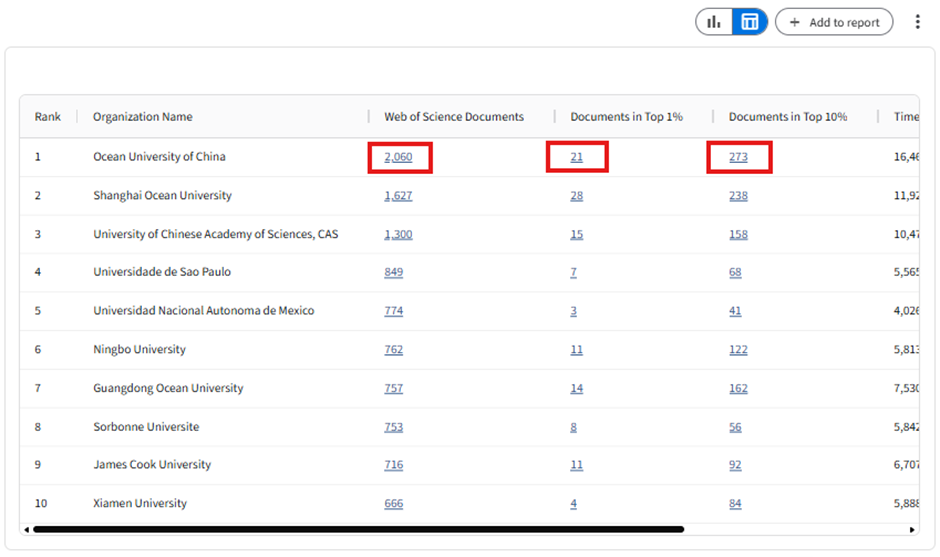
Task: Open UNAM's 3 top 1% documents link
Action: 573,311
